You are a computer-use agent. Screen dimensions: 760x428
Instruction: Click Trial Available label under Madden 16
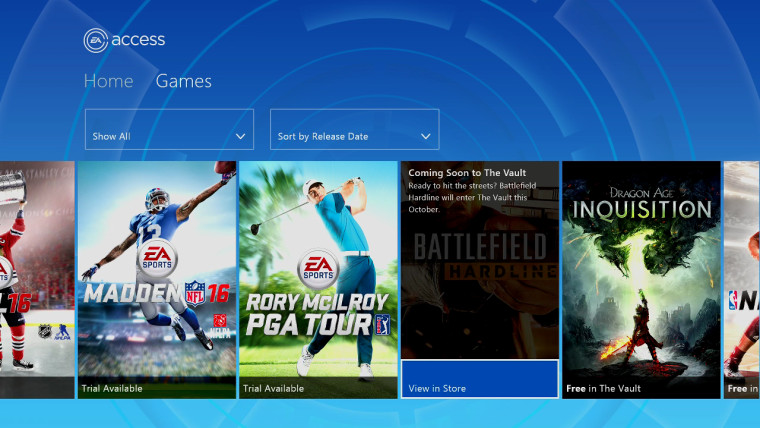point(112,388)
